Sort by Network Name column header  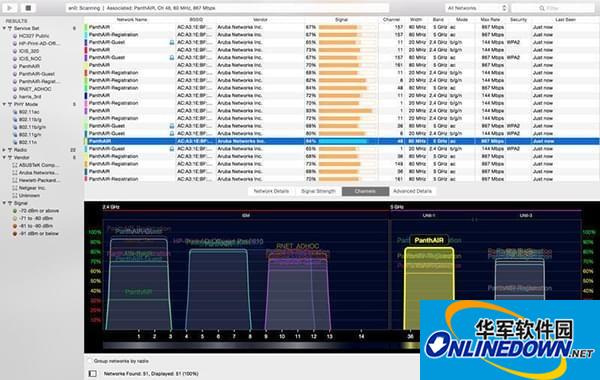(132, 20)
